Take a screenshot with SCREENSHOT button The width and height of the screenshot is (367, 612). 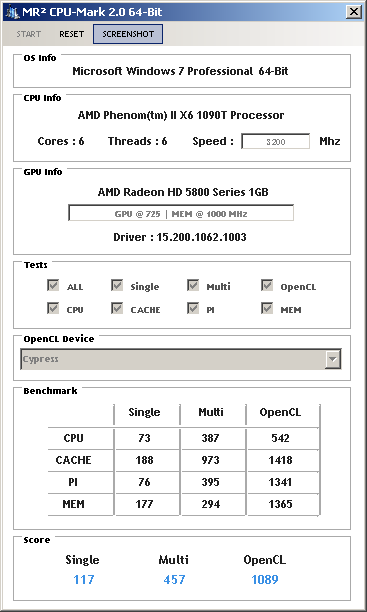click(128, 34)
